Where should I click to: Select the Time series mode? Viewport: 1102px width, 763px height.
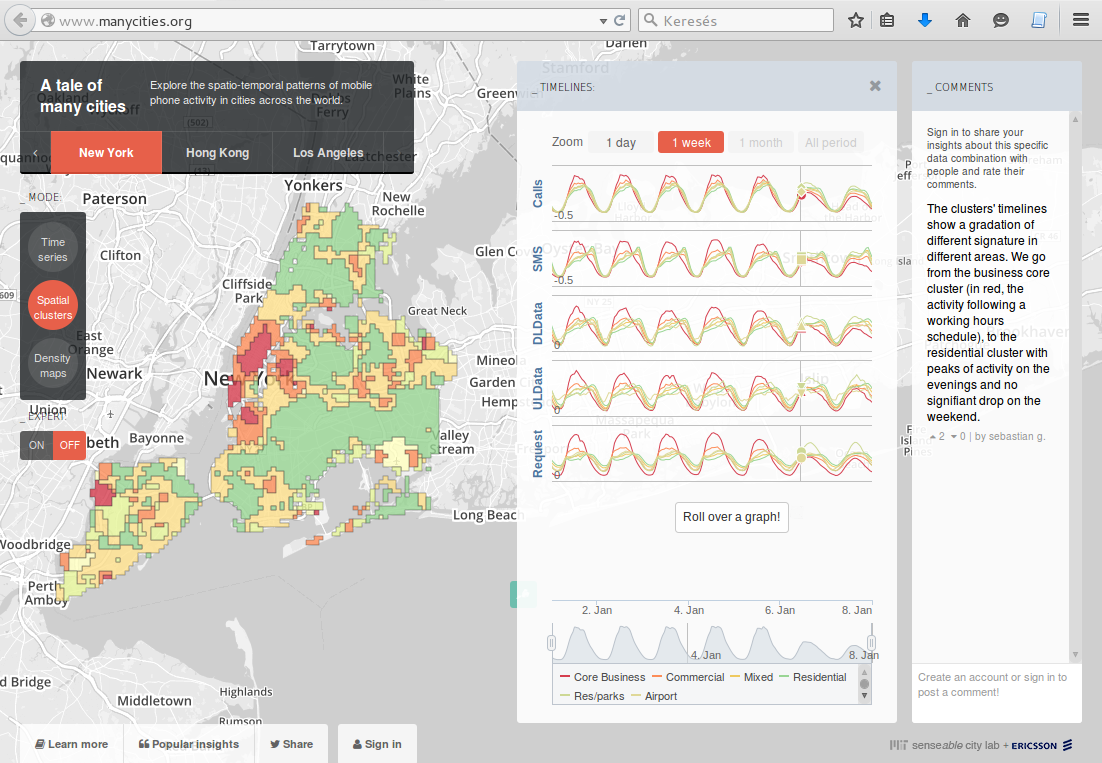click(53, 249)
